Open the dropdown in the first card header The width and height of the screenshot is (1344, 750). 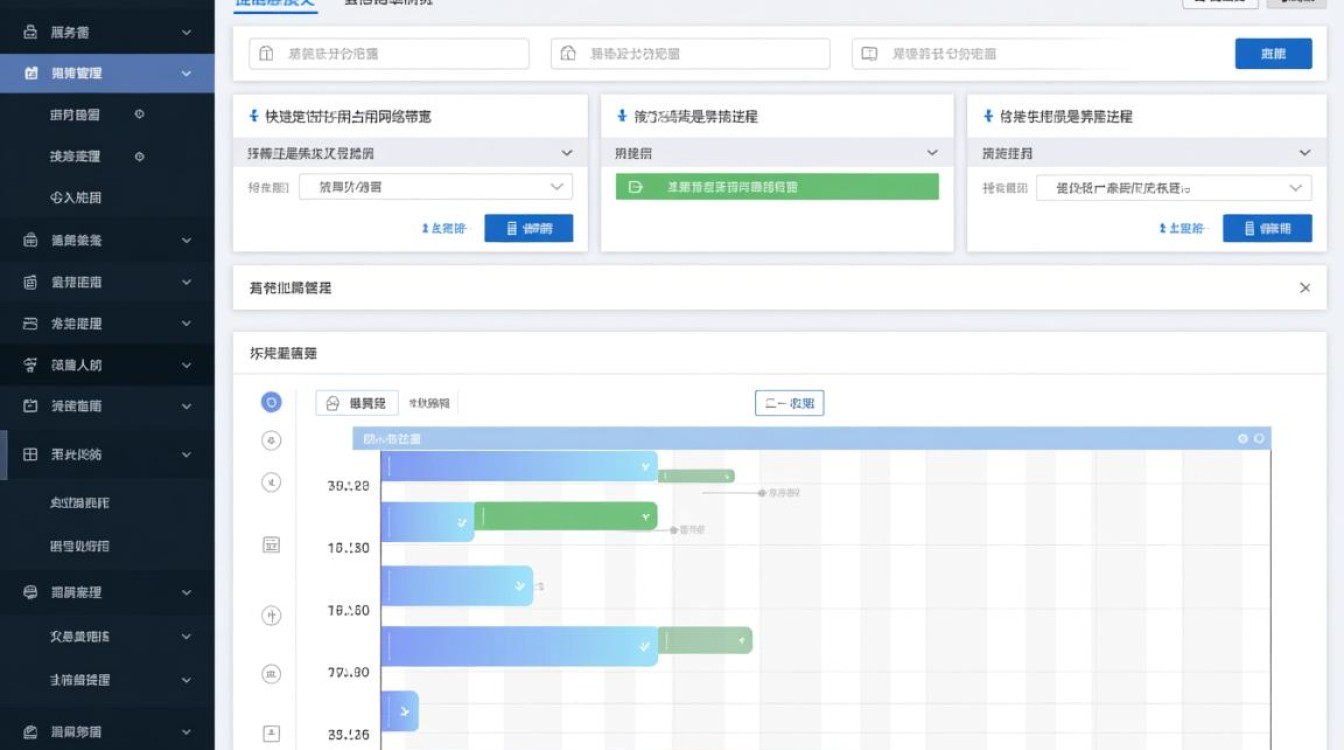pyautogui.click(x=568, y=152)
